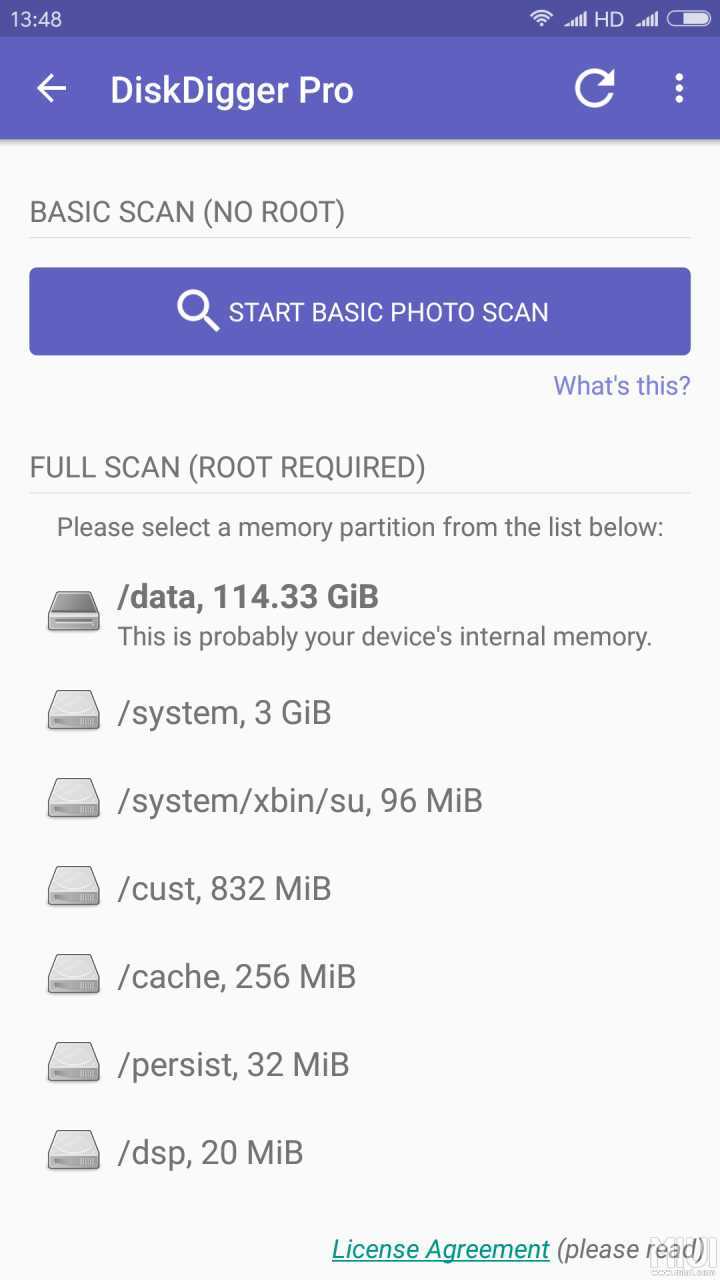The image size is (720, 1280).
Task: Open the "What's this?" link
Action: coord(622,386)
